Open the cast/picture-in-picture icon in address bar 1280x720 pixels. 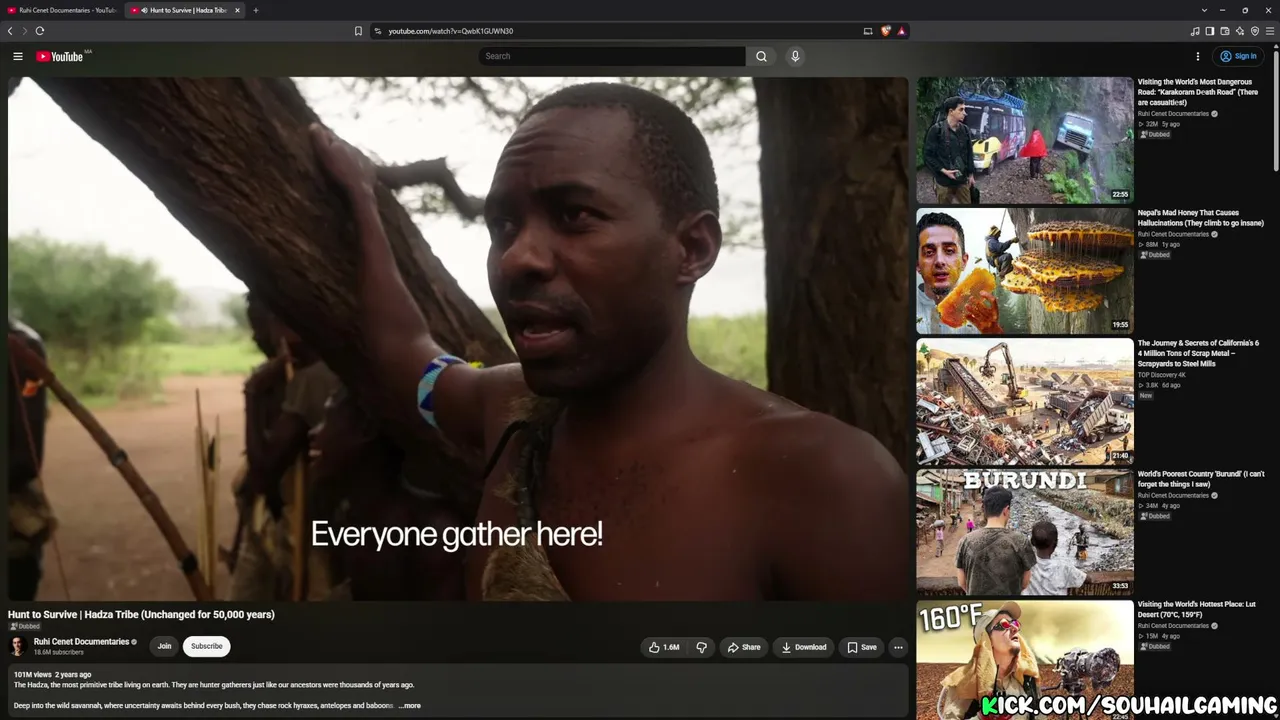pyautogui.click(x=868, y=31)
